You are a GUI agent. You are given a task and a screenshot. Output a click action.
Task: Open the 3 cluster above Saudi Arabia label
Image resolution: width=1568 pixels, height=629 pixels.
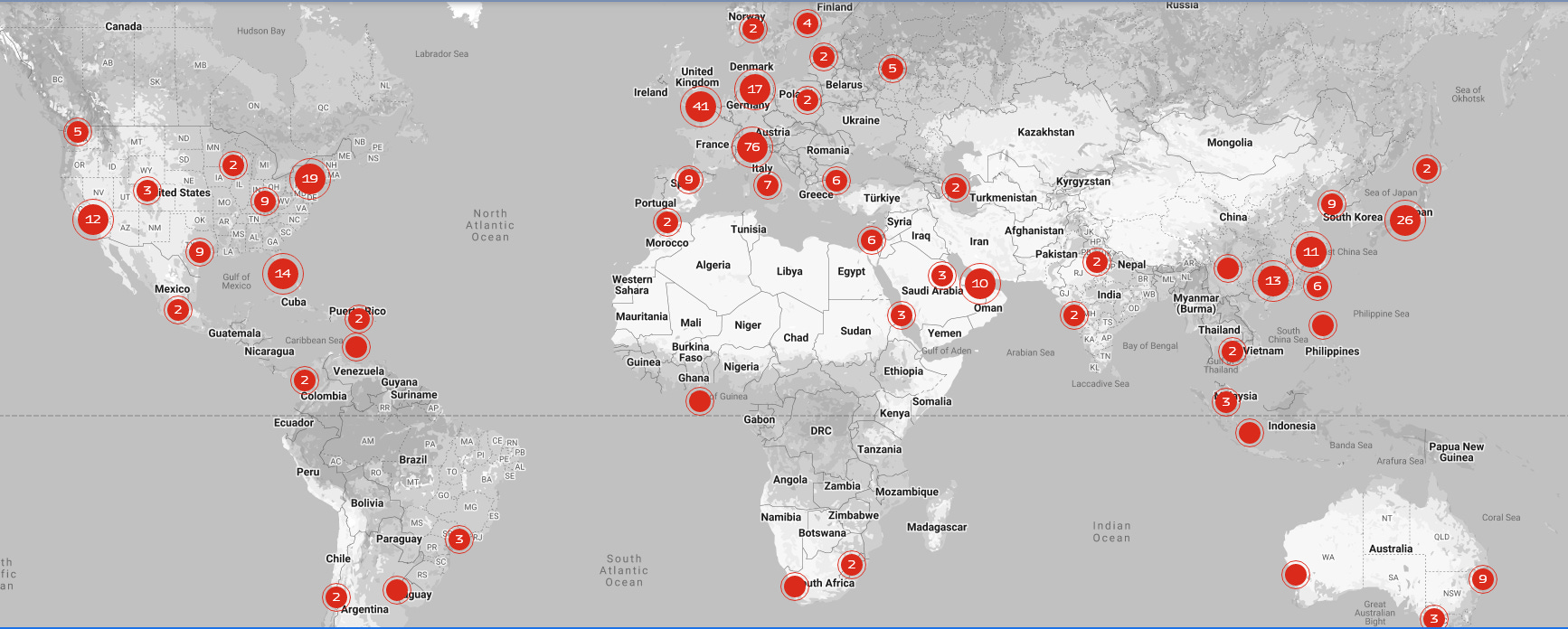pyautogui.click(x=942, y=275)
